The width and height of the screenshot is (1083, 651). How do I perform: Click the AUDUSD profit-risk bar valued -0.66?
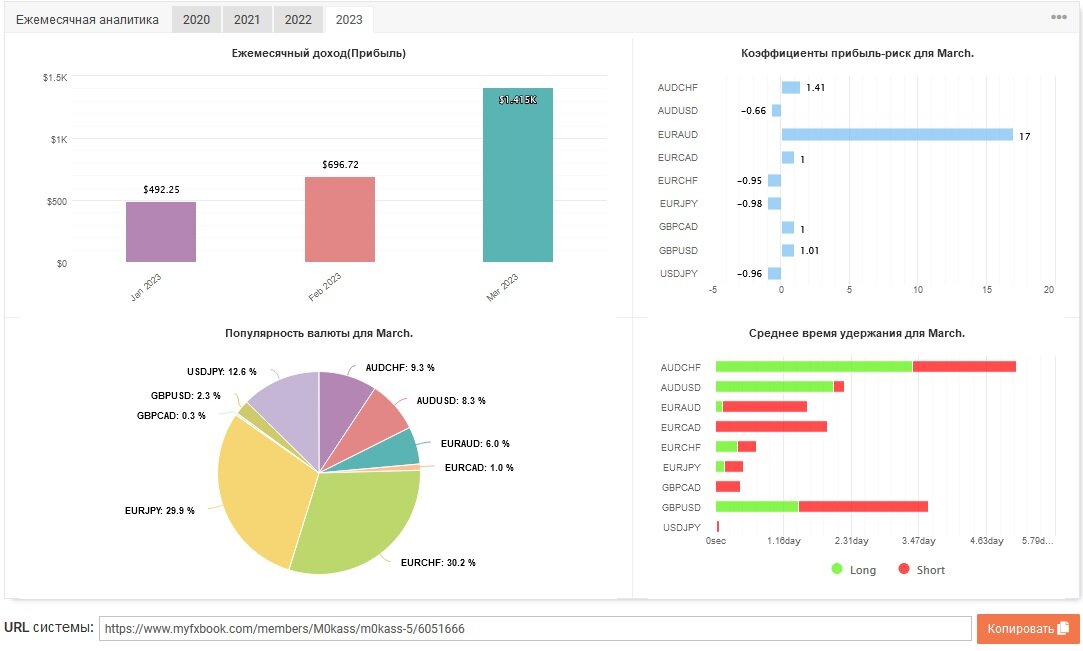tap(776, 110)
